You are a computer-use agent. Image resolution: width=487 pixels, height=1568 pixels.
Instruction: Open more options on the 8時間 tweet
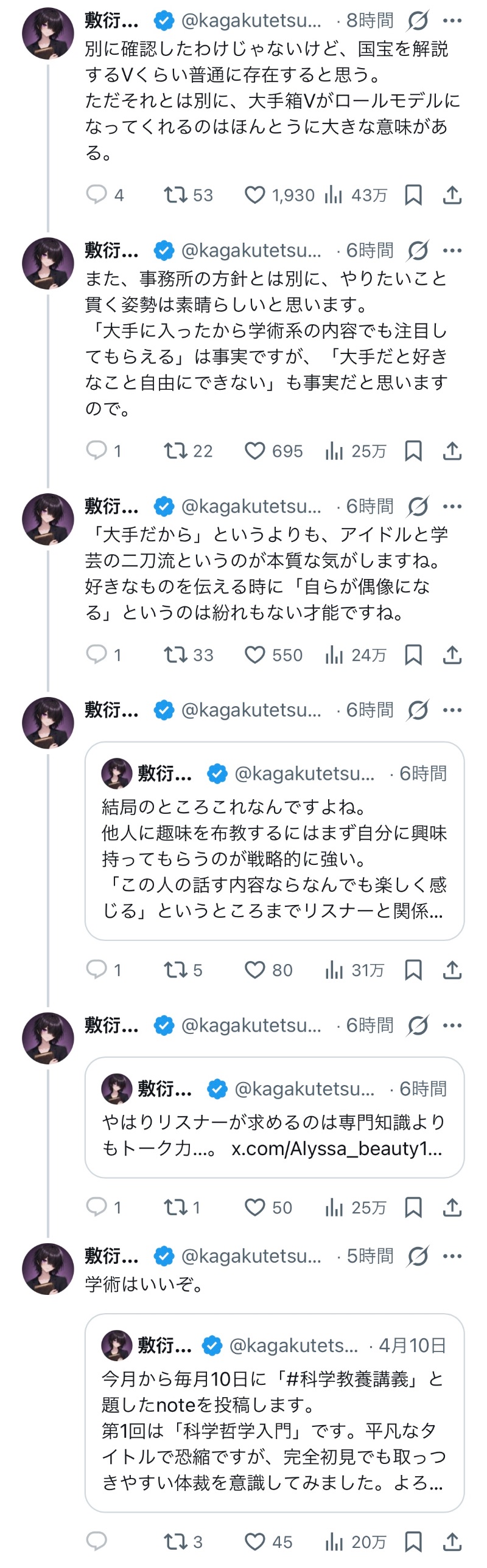[452, 21]
